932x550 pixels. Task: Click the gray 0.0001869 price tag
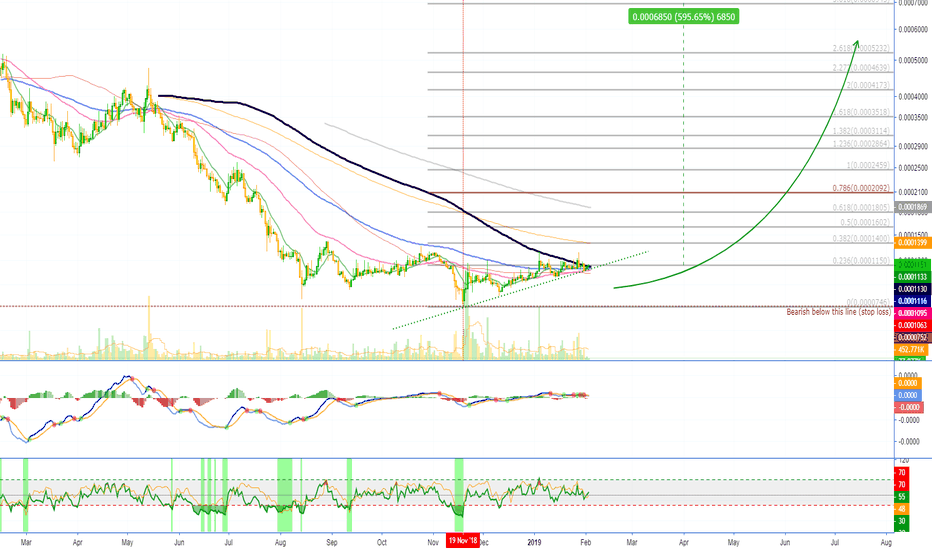(x=912, y=207)
